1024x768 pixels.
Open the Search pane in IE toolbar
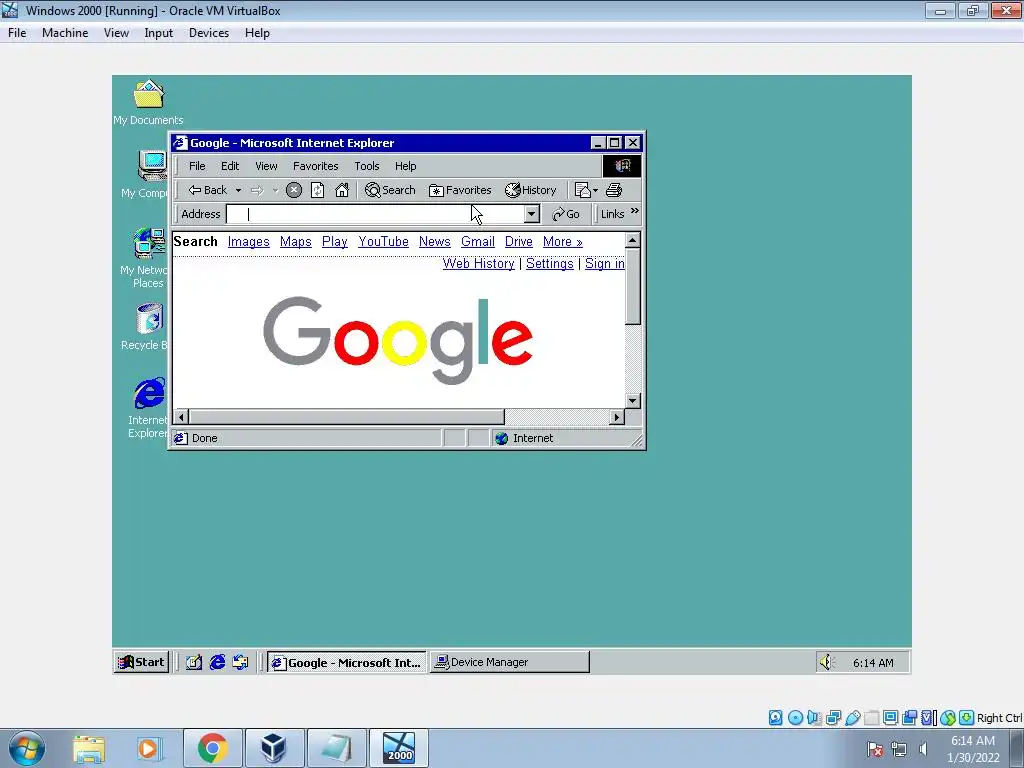390,190
